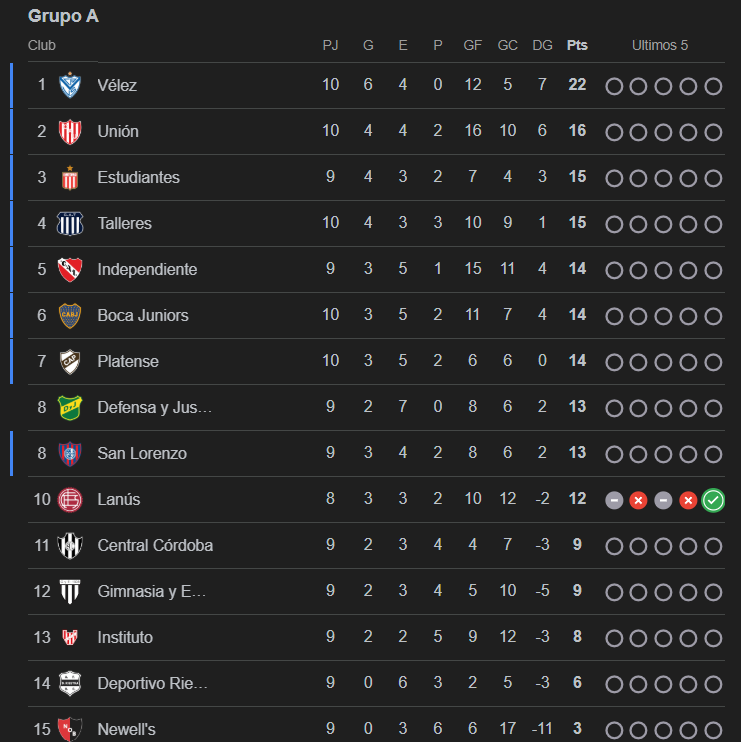741x742 pixels.
Task: Click the Ultimos 5 column header
Action: (x=660, y=45)
